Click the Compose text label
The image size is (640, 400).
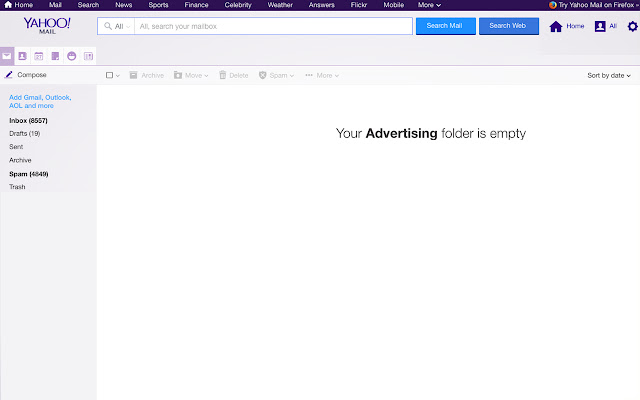pyautogui.click(x=32, y=75)
